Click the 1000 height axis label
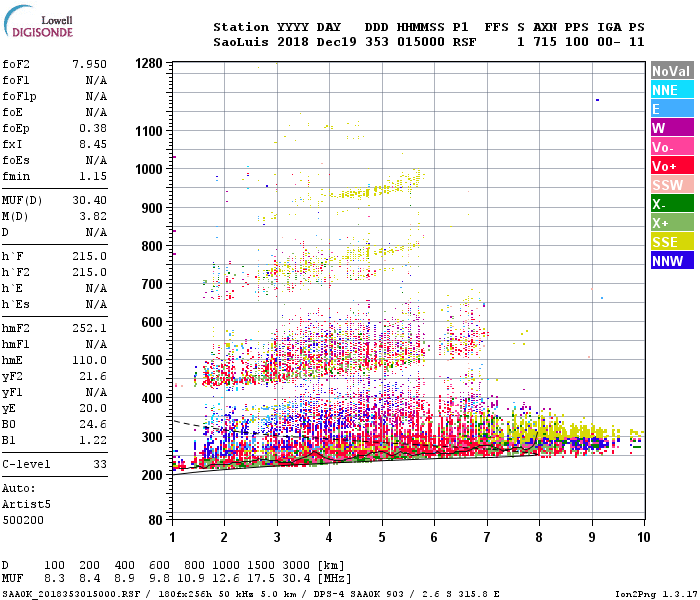This screenshot has width=700, height=600. pos(149,169)
